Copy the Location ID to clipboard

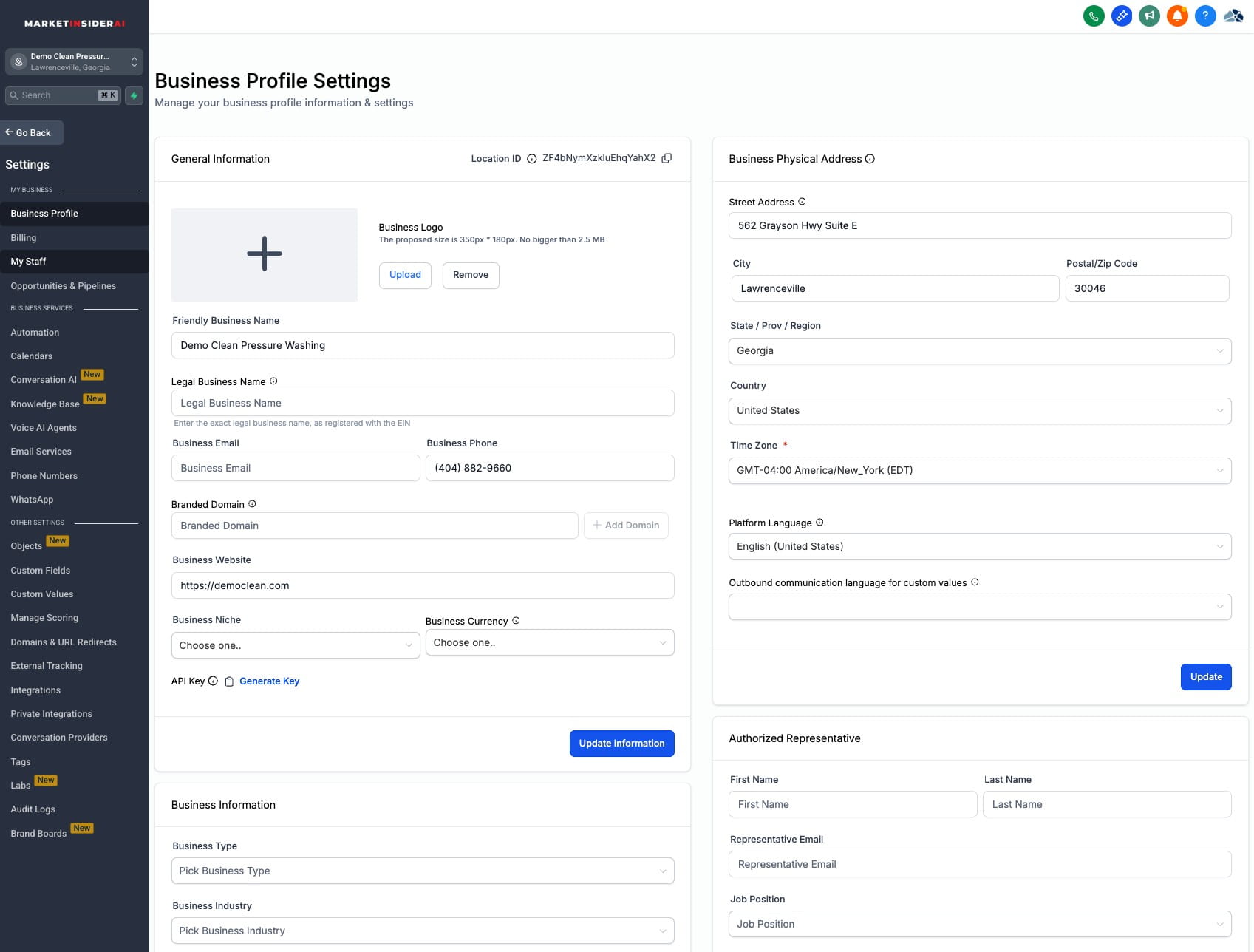point(667,158)
